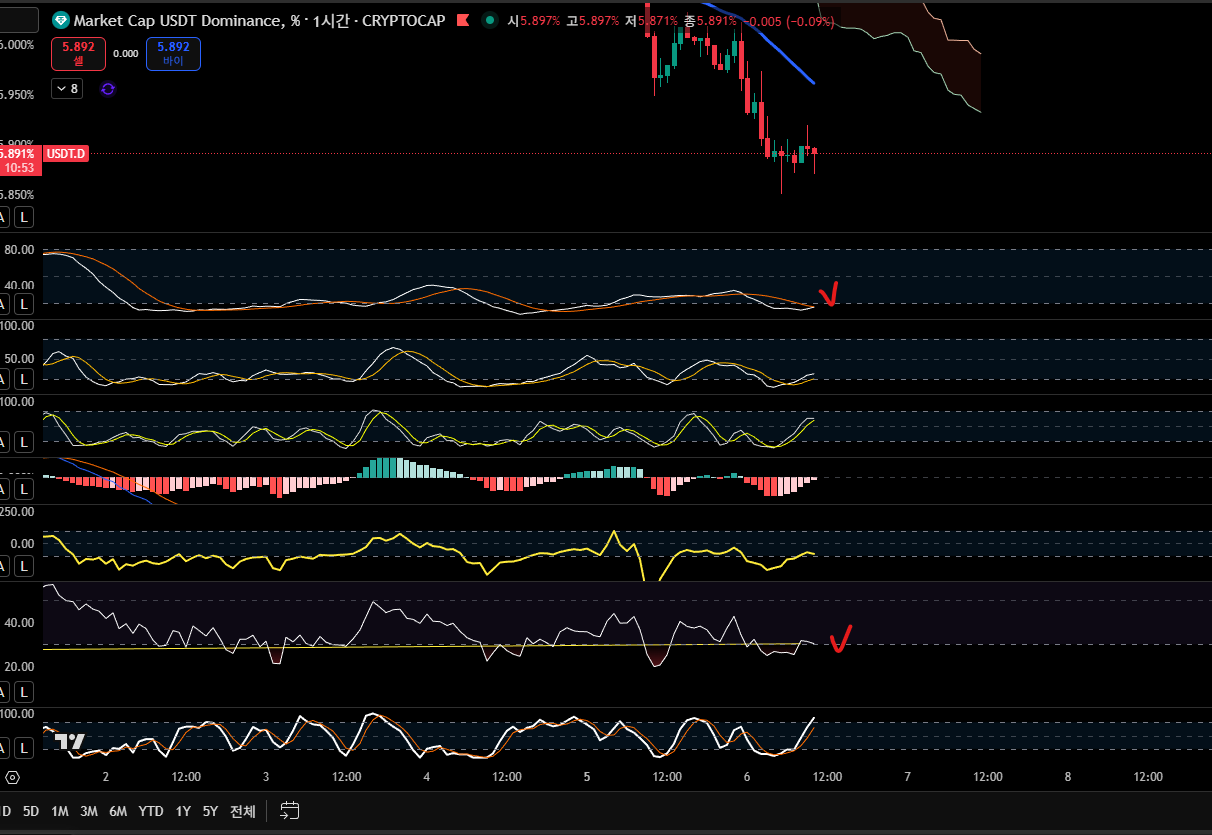Toggle log scale L in bottom indicator pane
Viewport: 1212px width, 835px height.
click(x=24, y=748)
